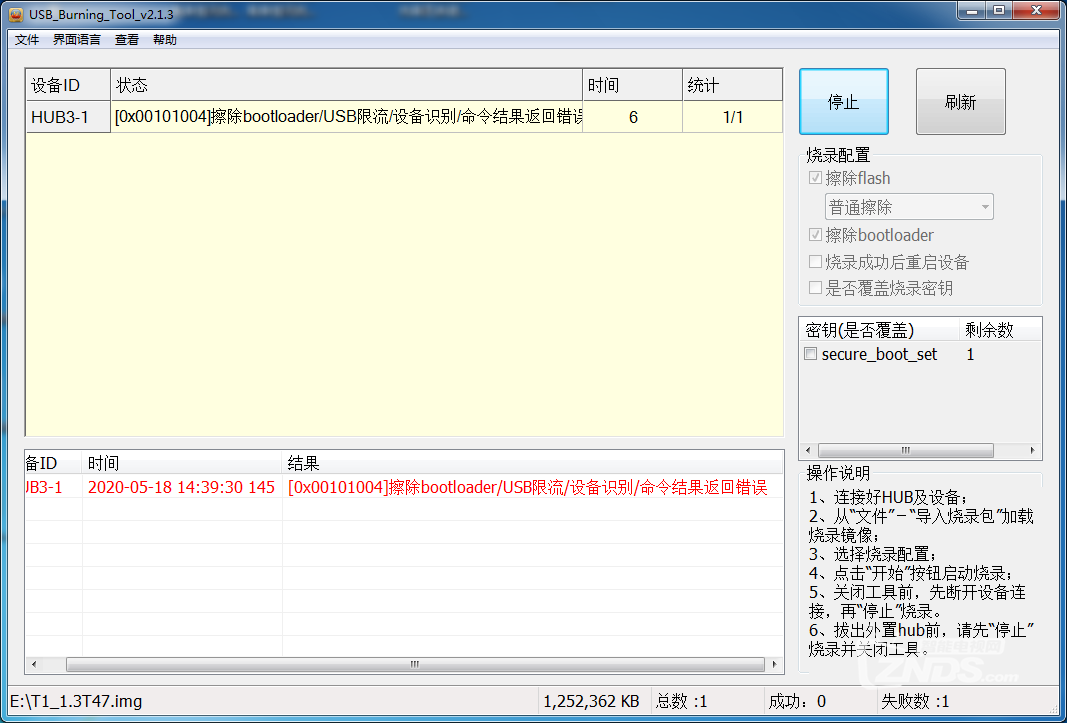Click status bar 失败数 :1

pos(915,701)
